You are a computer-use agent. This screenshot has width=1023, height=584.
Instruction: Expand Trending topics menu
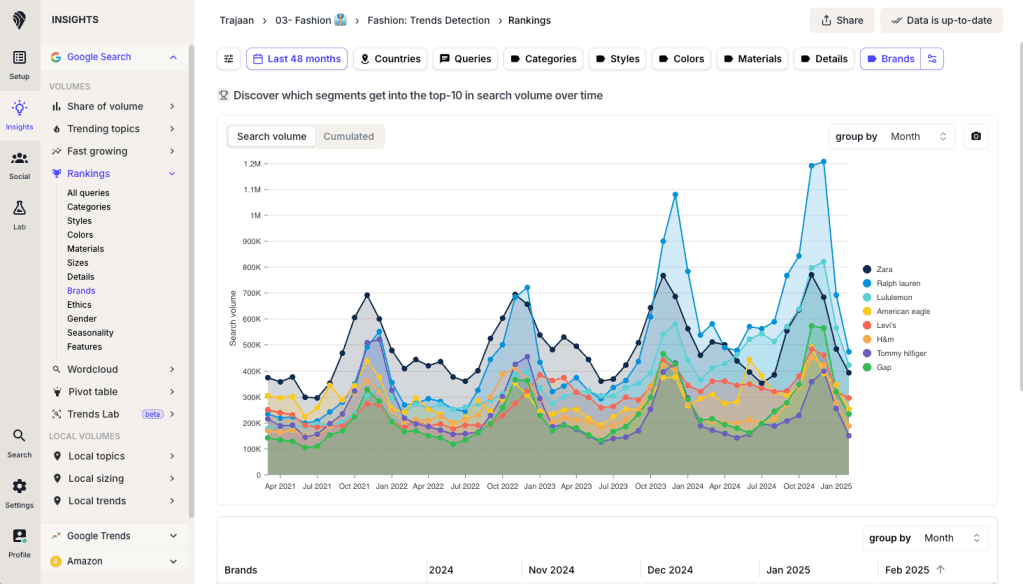(172, 129)
